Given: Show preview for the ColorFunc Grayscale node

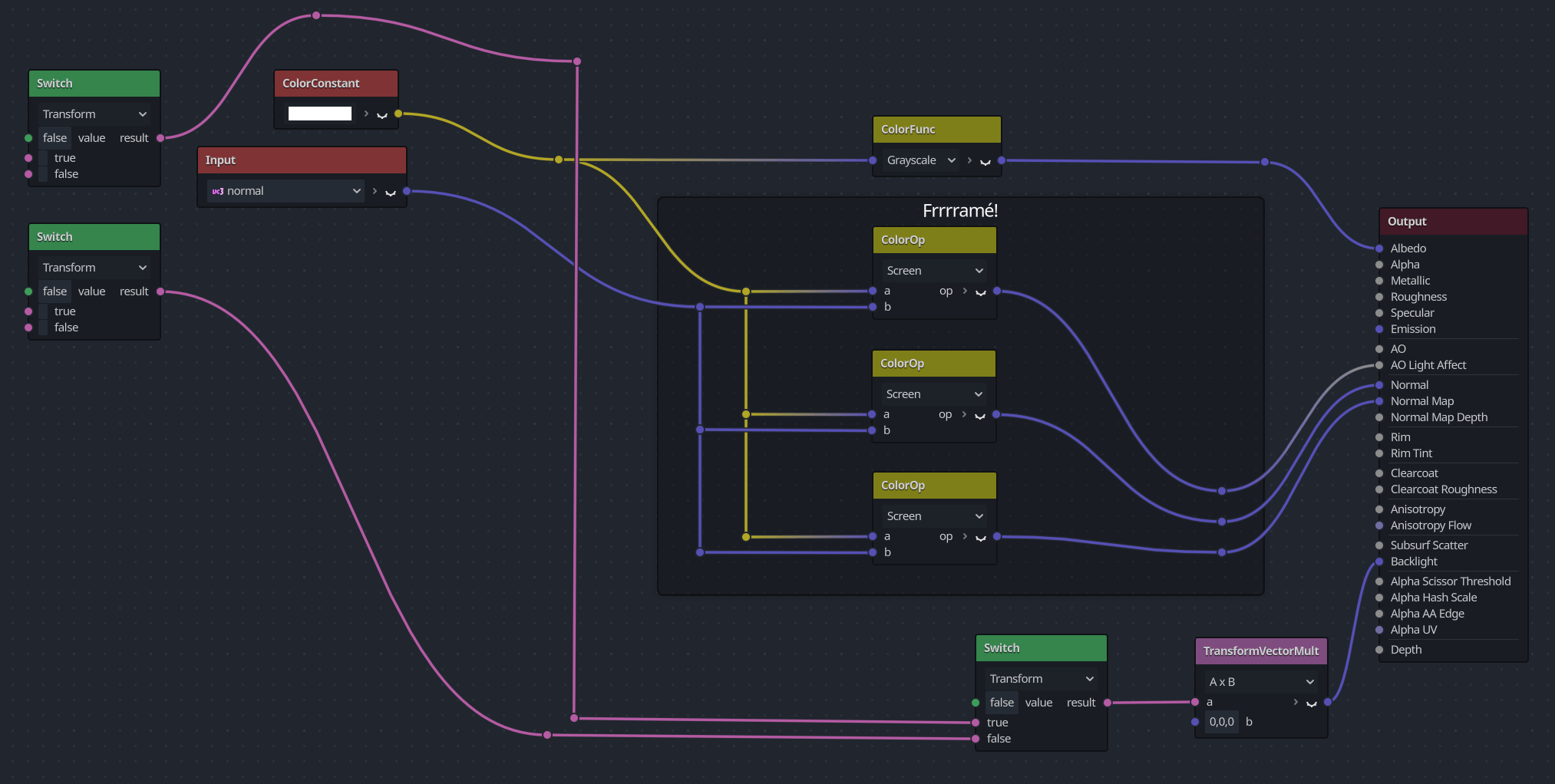Looking at the screenshot, I should click(985, 161).
